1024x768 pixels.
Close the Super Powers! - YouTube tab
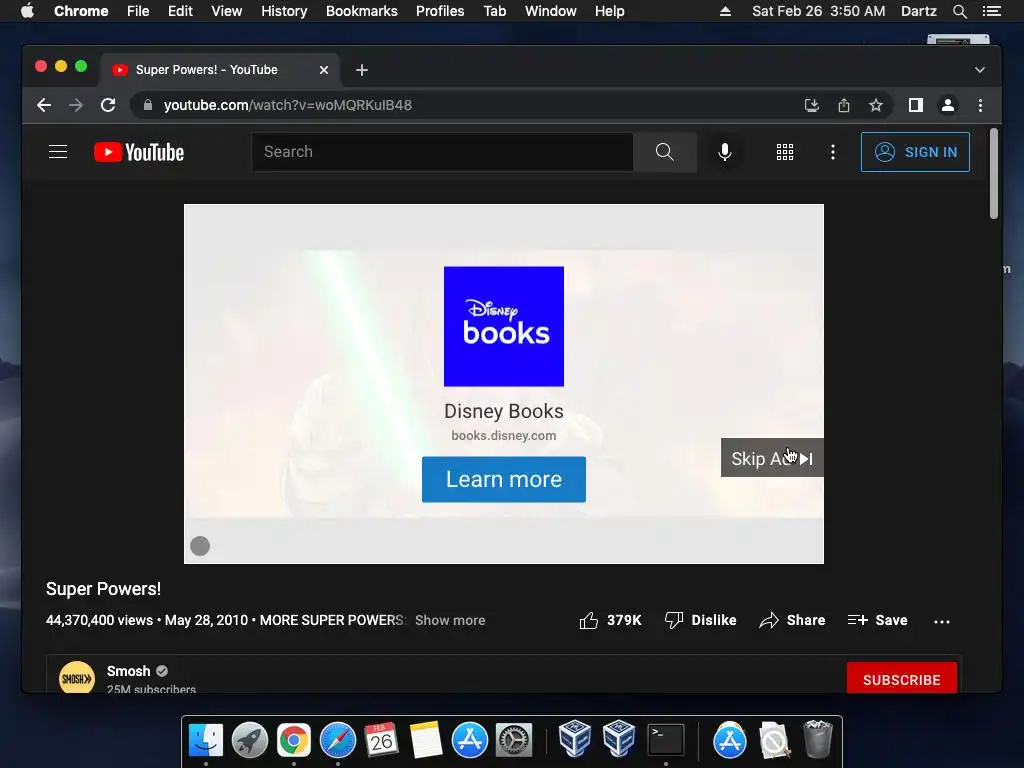point(324,70)
